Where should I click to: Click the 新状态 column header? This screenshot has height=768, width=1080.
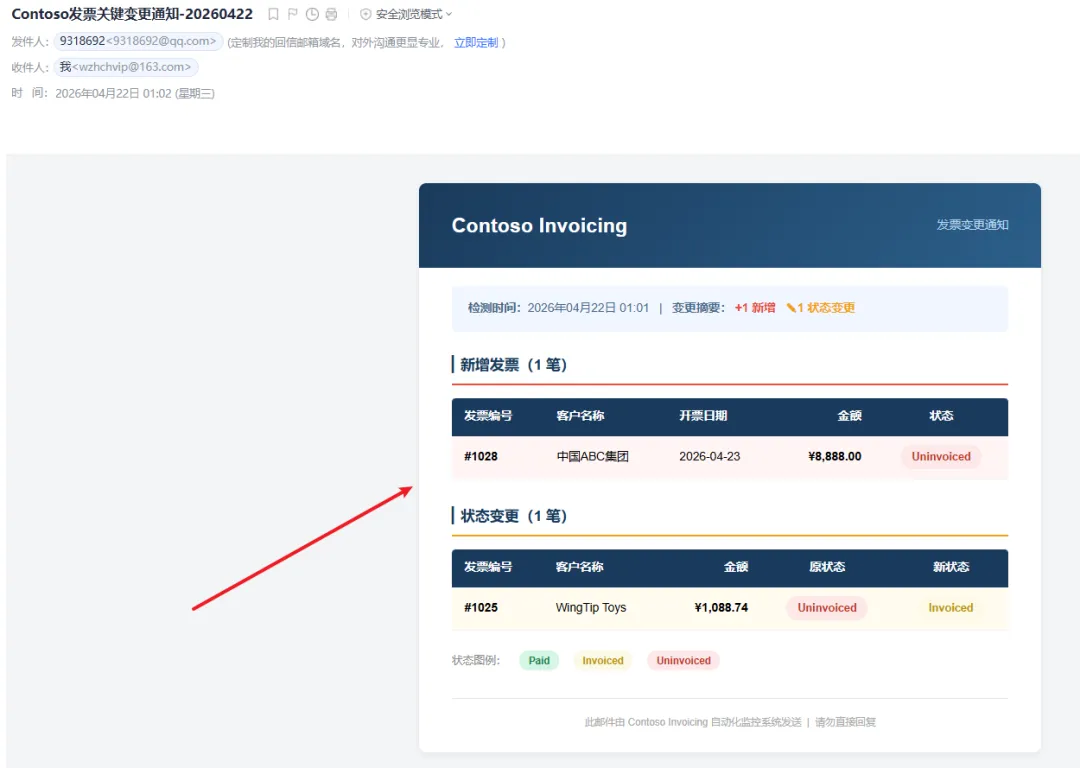(x=951, y=567)
